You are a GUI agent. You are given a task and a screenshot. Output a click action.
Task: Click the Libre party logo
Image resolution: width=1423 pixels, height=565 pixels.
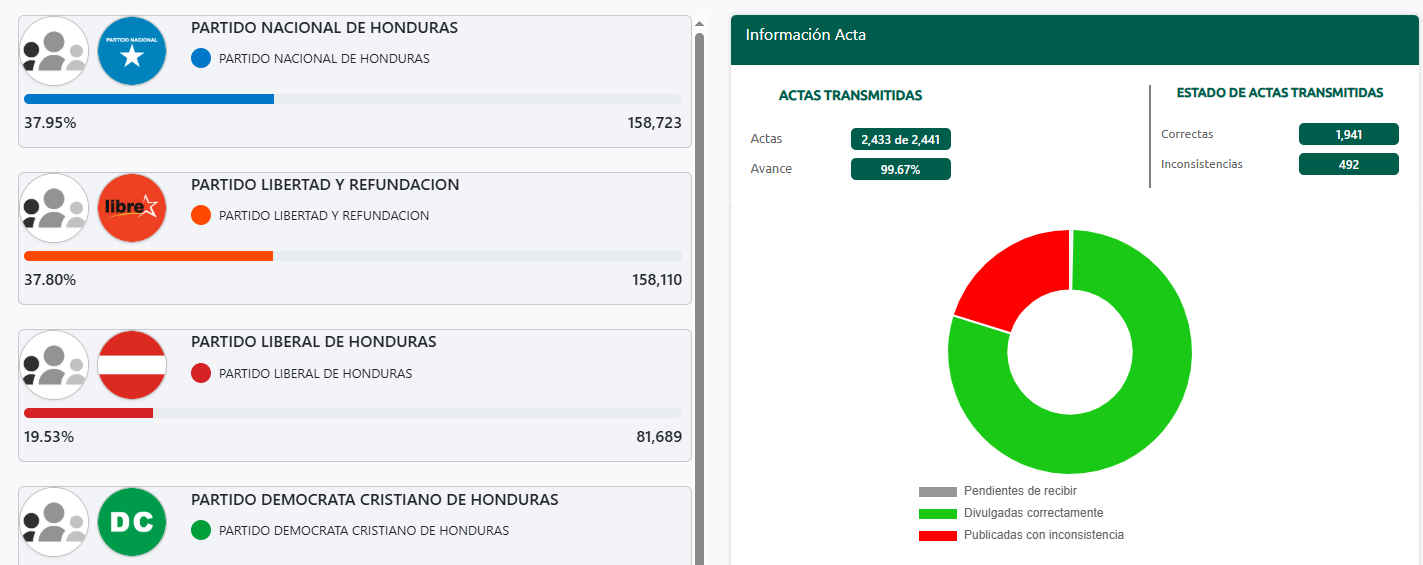[x=132, y=208]
